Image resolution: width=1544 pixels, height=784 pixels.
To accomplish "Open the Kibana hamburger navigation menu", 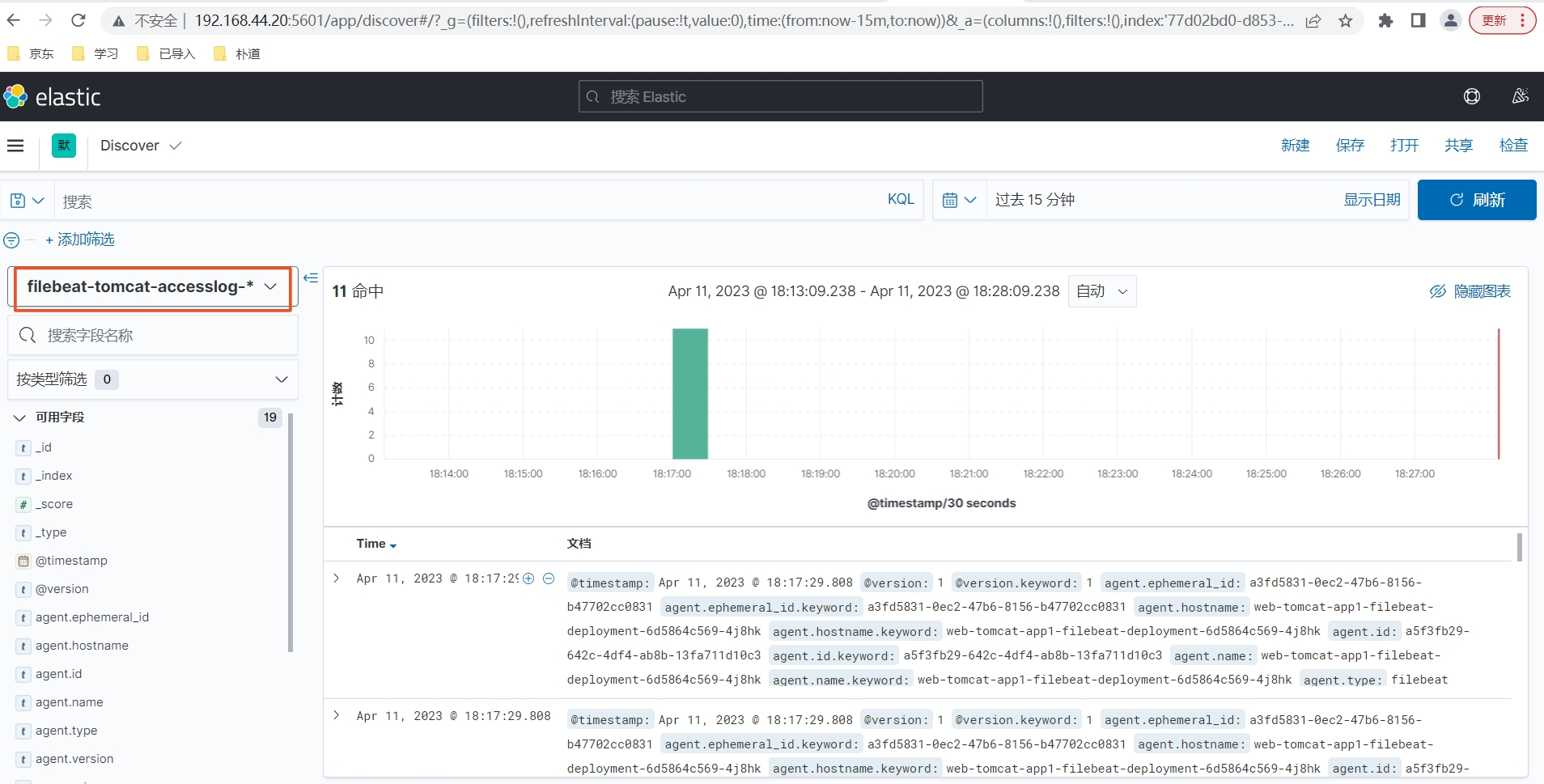I will pyautogui.click(x=15, y=146).
